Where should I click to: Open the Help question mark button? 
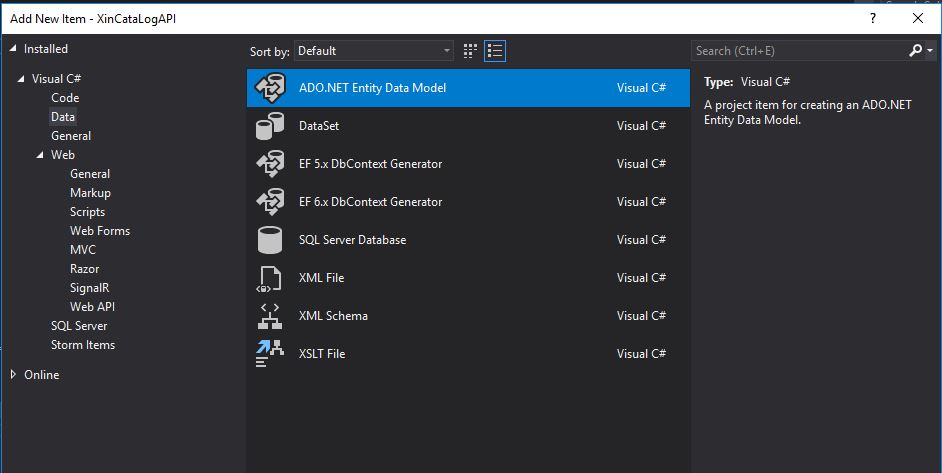pyautogui.click(x=873, y=19)
